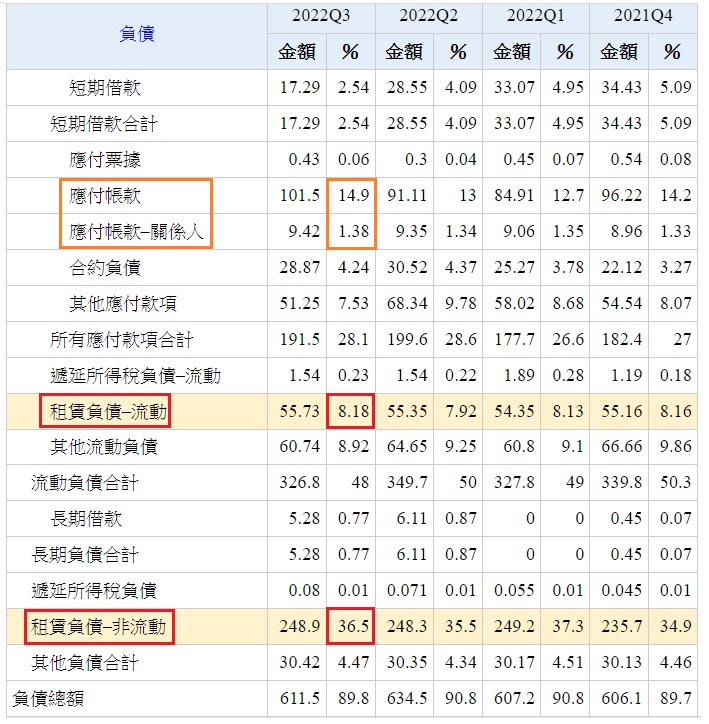This screenshot has width=709, height=724.
Task: Click the 235.7 amount cell
Action: pos(621,627)
